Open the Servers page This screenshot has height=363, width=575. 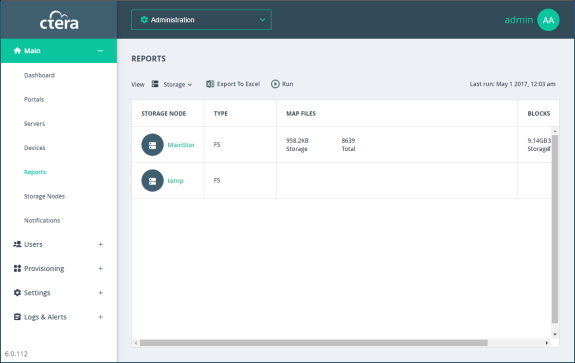tap(34, 124)
